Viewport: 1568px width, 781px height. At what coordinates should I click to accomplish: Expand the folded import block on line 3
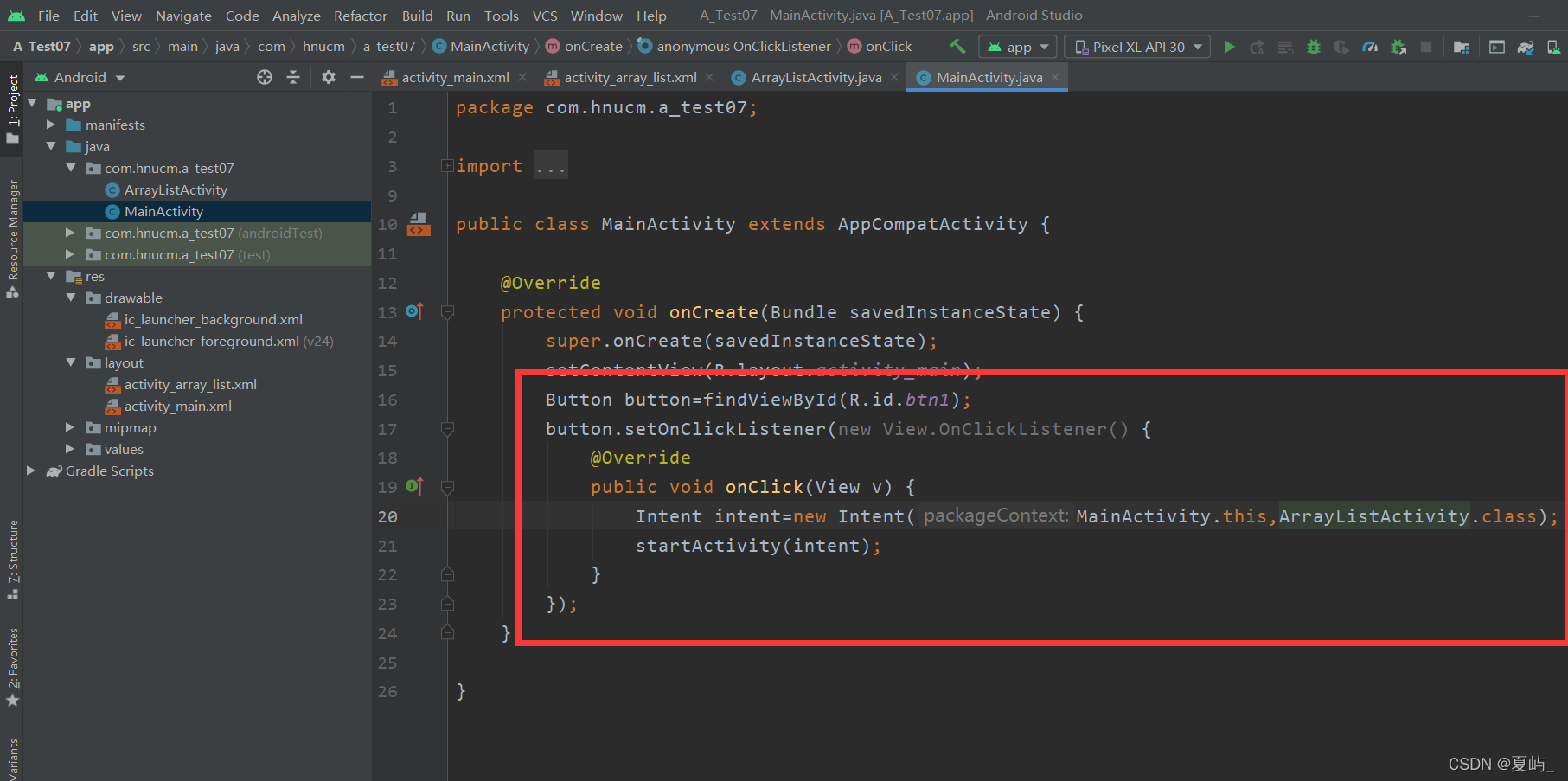(447, 166)
